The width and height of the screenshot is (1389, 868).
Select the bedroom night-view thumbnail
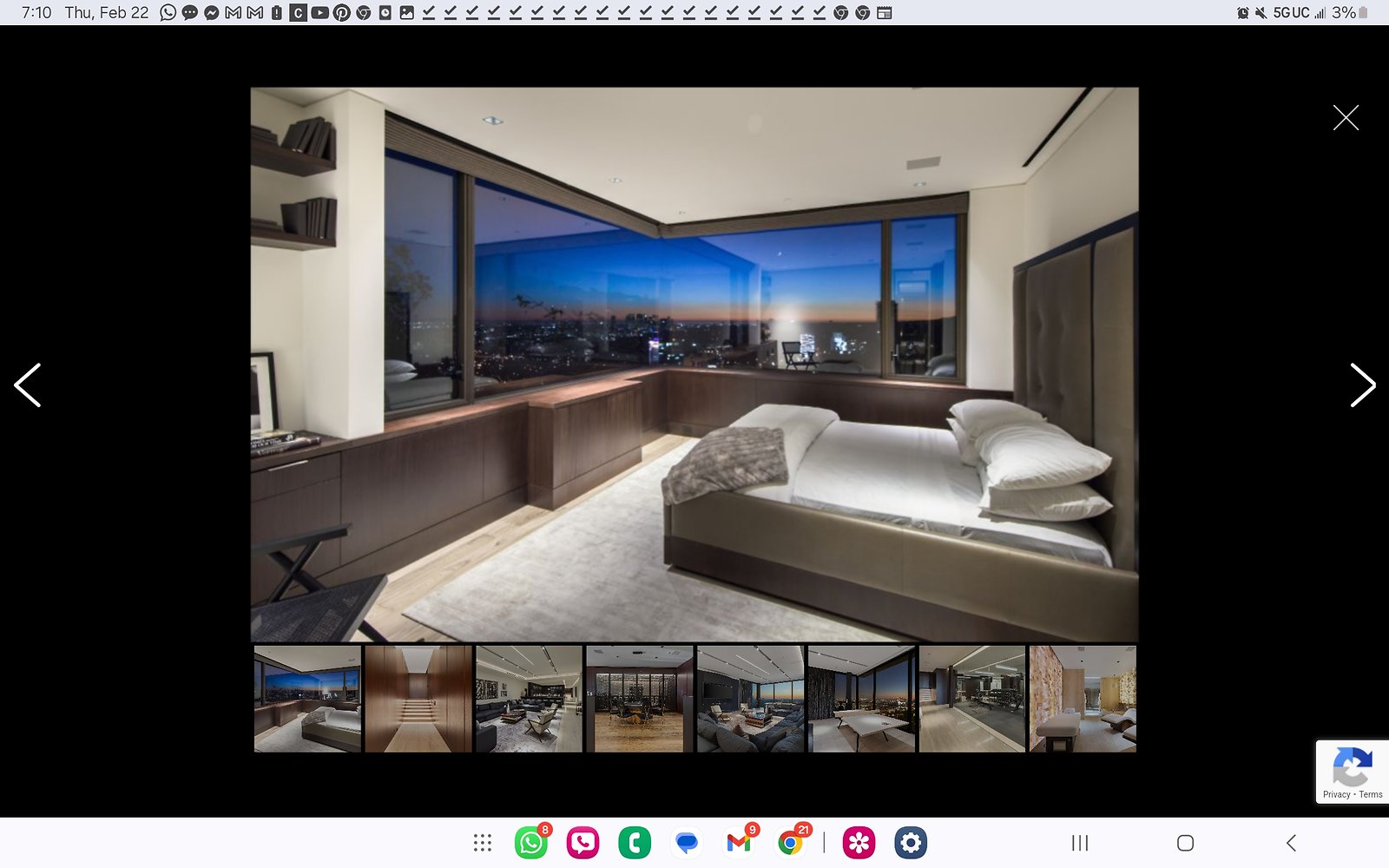[x=307, y=699]
